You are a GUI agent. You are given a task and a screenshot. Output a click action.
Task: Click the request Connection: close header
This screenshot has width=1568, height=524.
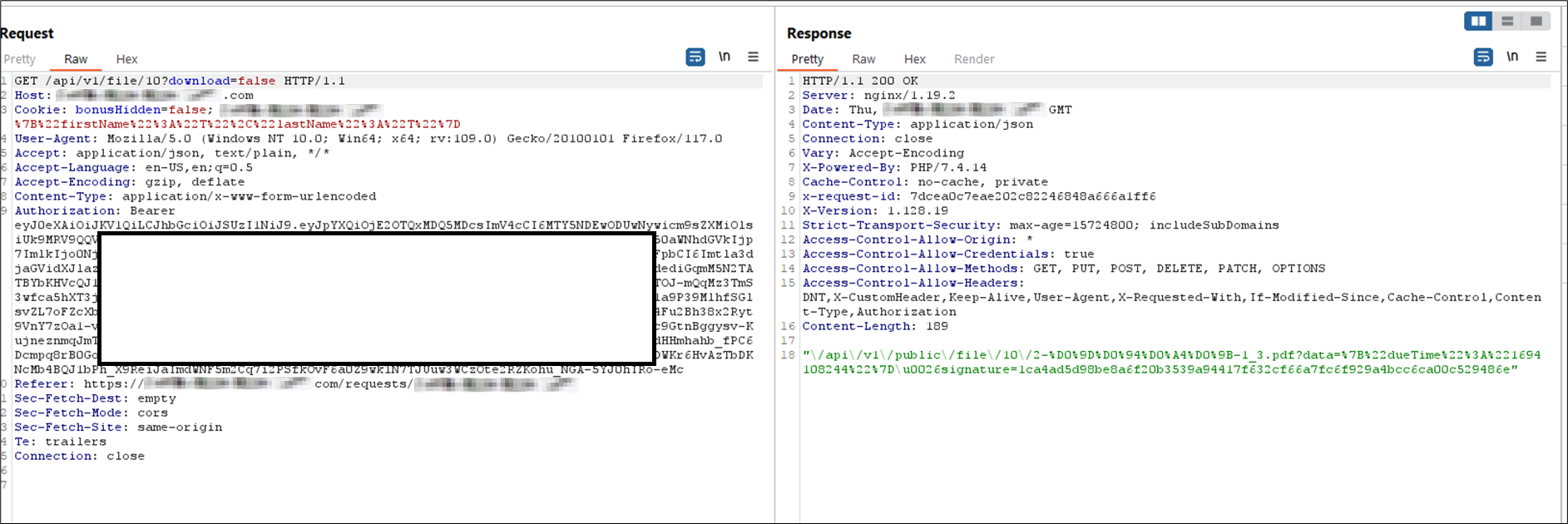[x=80, y=456]
